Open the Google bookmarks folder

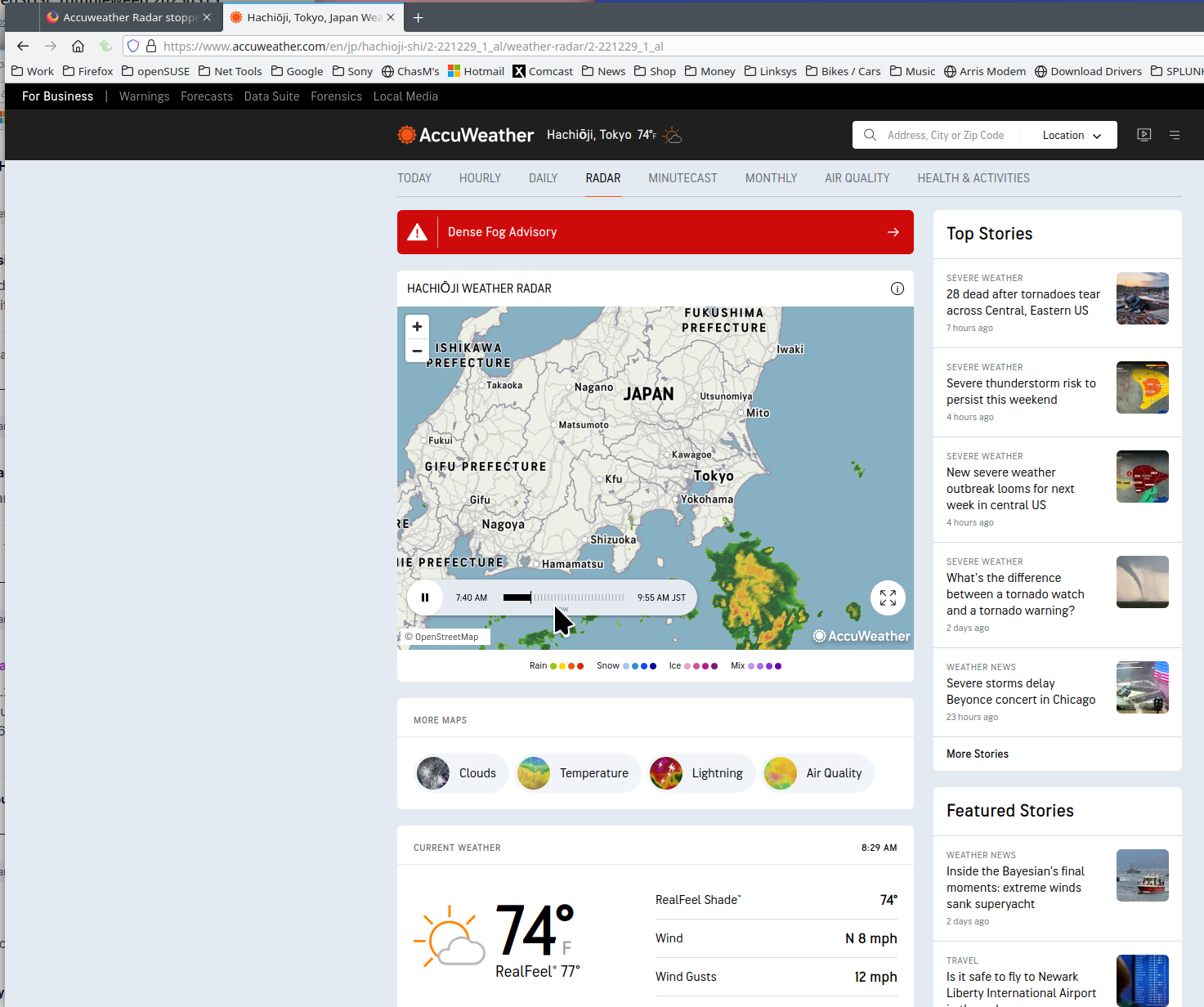tap(298, 71)
